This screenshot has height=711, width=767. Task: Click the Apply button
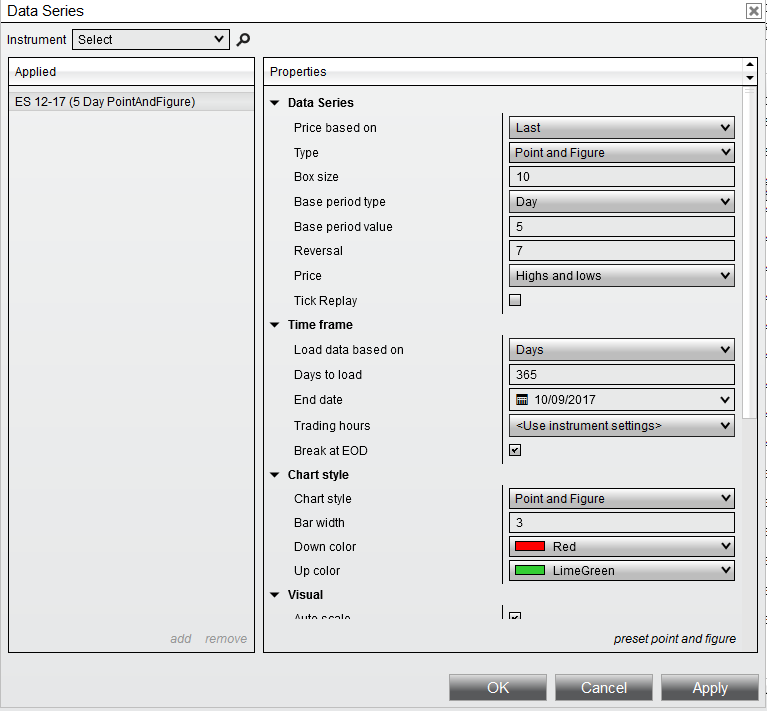click(x=710, y=688)
